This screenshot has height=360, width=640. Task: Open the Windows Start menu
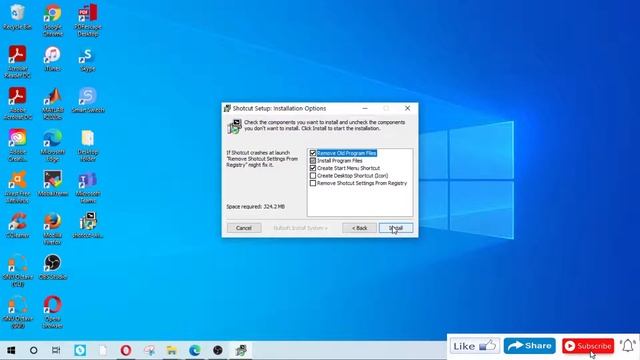click(x=11, y=350)
